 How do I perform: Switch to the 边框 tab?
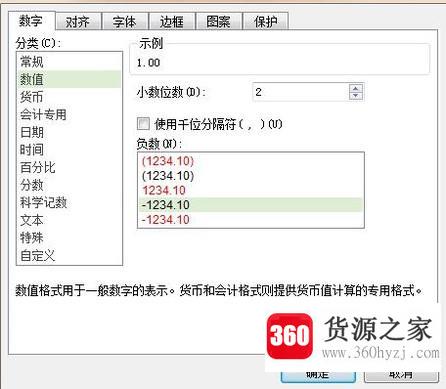point(172,22)
